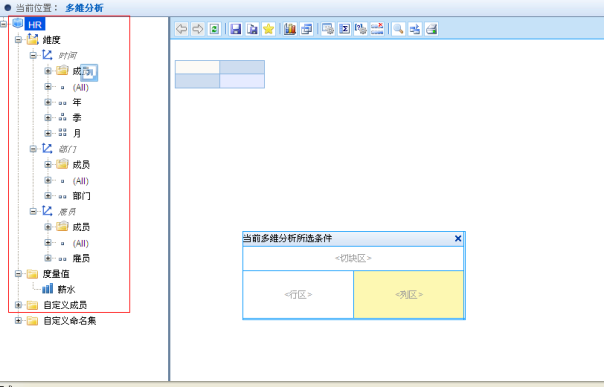Click the yellow star favorites icon
Viewport: 604px width, 387px height.
point(268,29)
